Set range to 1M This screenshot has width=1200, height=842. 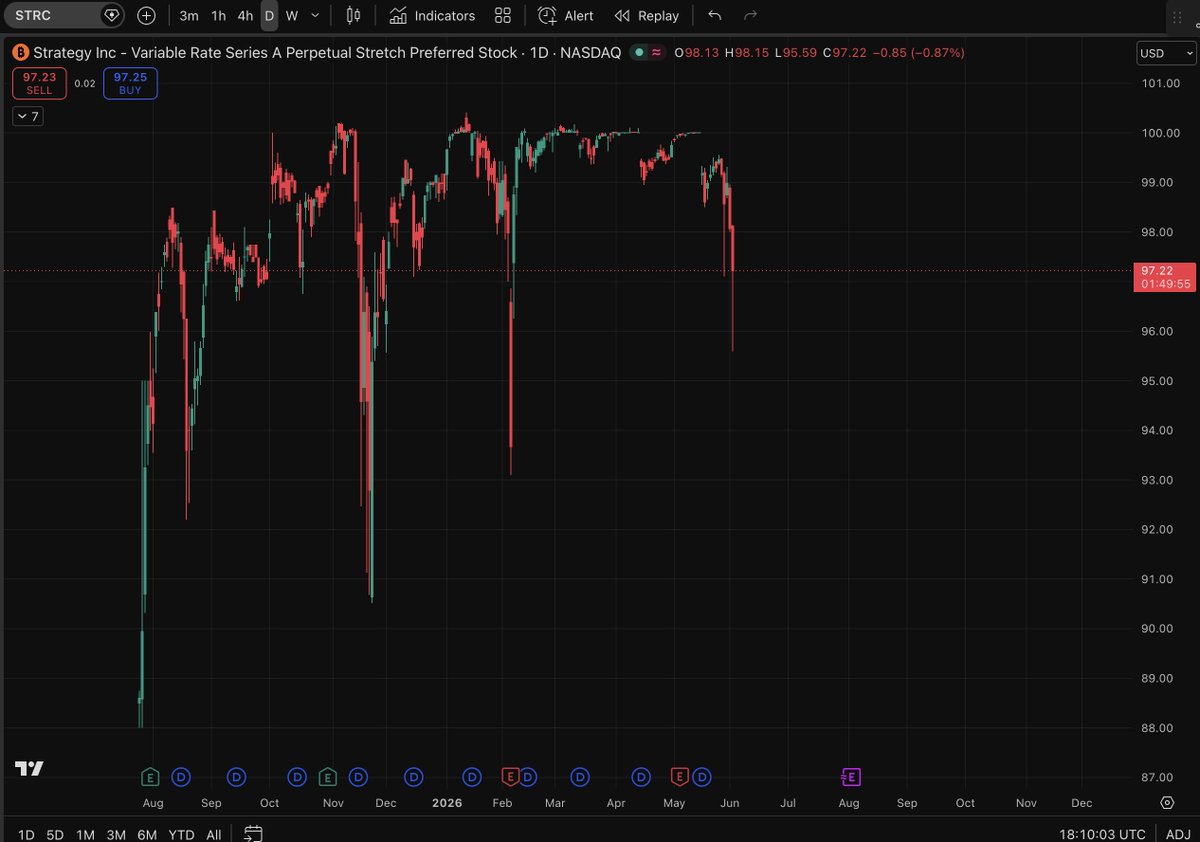[x=85, y=834]
